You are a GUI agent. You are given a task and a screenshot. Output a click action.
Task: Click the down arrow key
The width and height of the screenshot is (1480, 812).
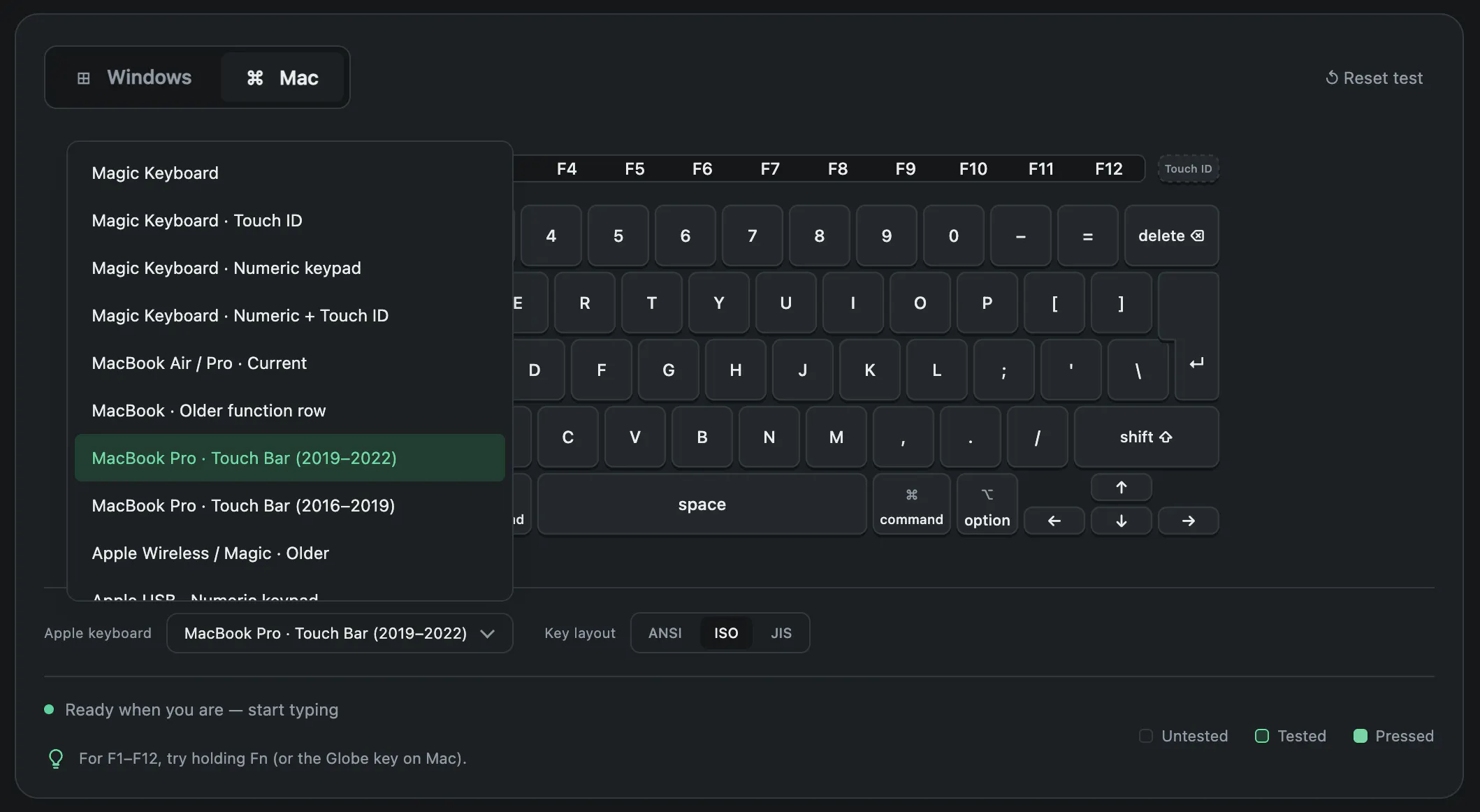pyautogui.click(x=1121, y=521)
